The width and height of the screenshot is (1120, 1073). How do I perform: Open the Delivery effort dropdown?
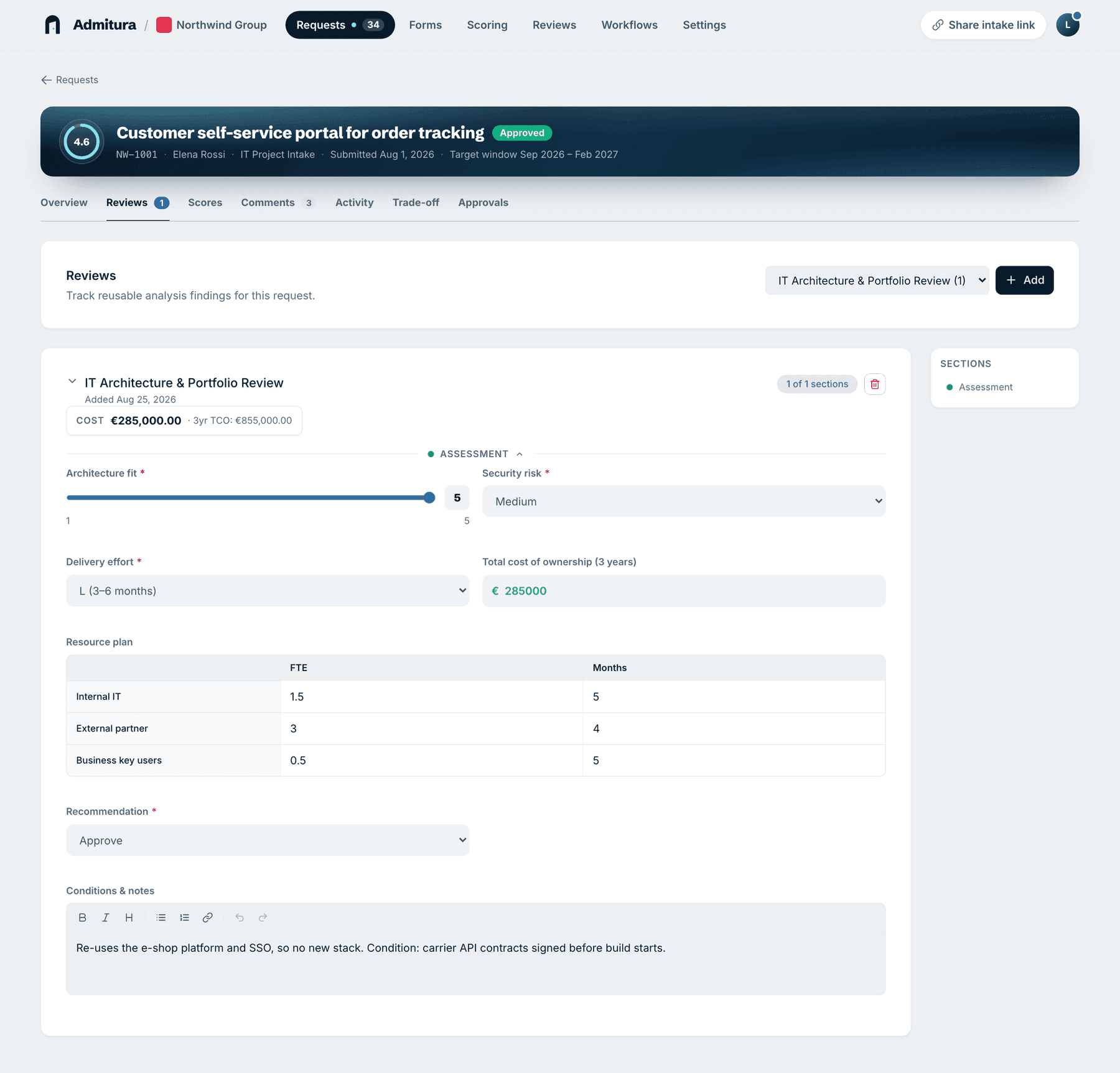(268, 591)
